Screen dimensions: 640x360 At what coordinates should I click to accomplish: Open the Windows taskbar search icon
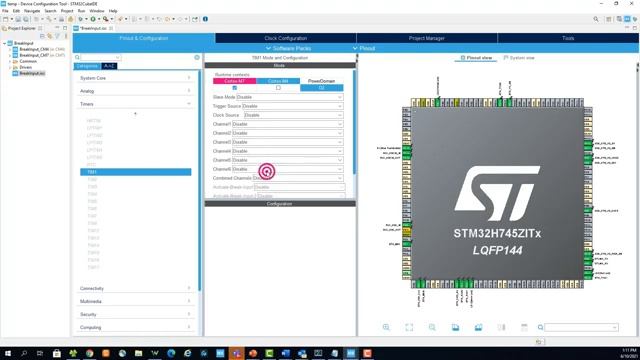(24, 353)
